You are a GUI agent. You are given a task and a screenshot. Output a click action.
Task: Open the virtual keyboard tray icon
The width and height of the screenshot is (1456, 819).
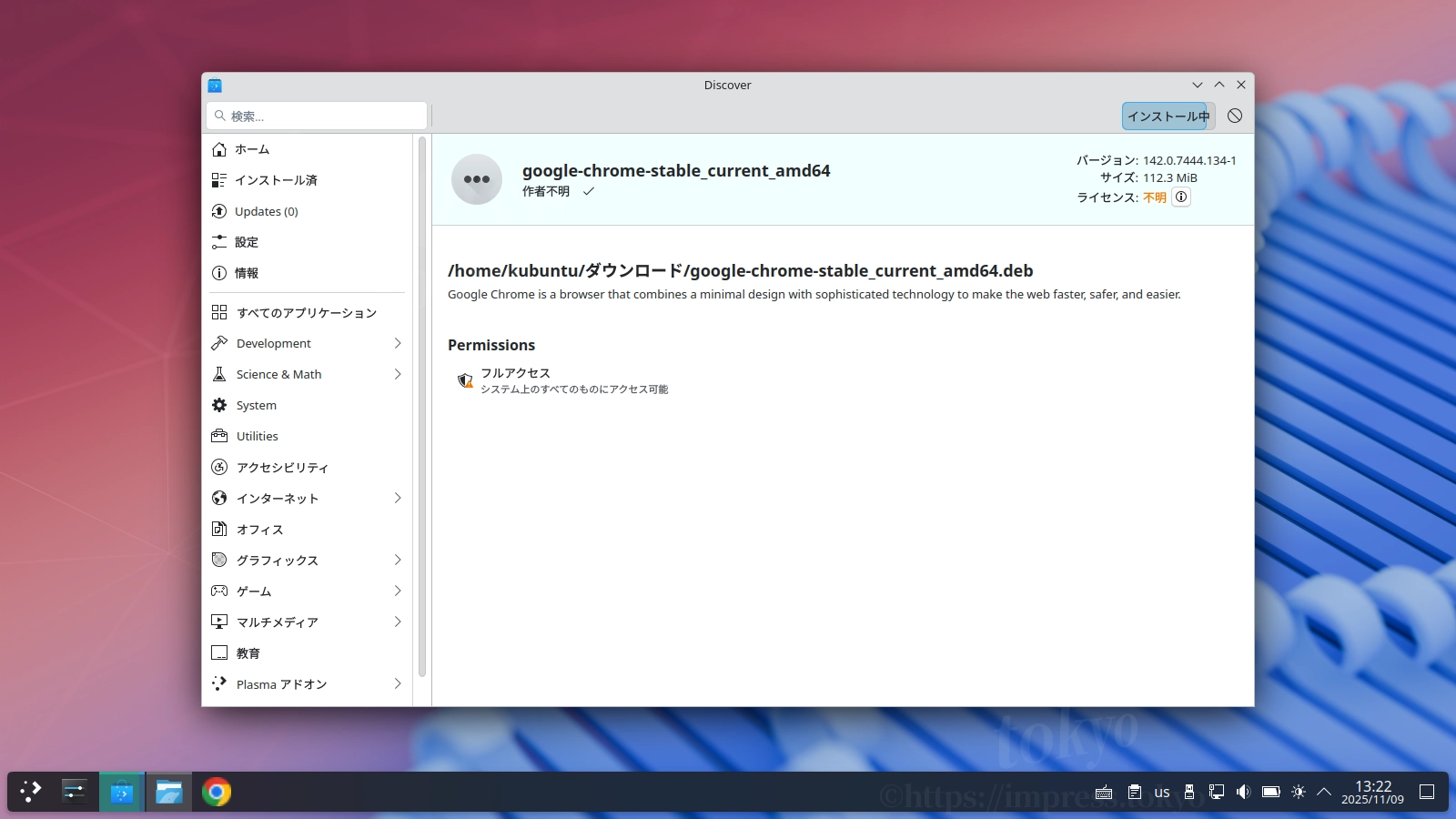click(1104, 792)
